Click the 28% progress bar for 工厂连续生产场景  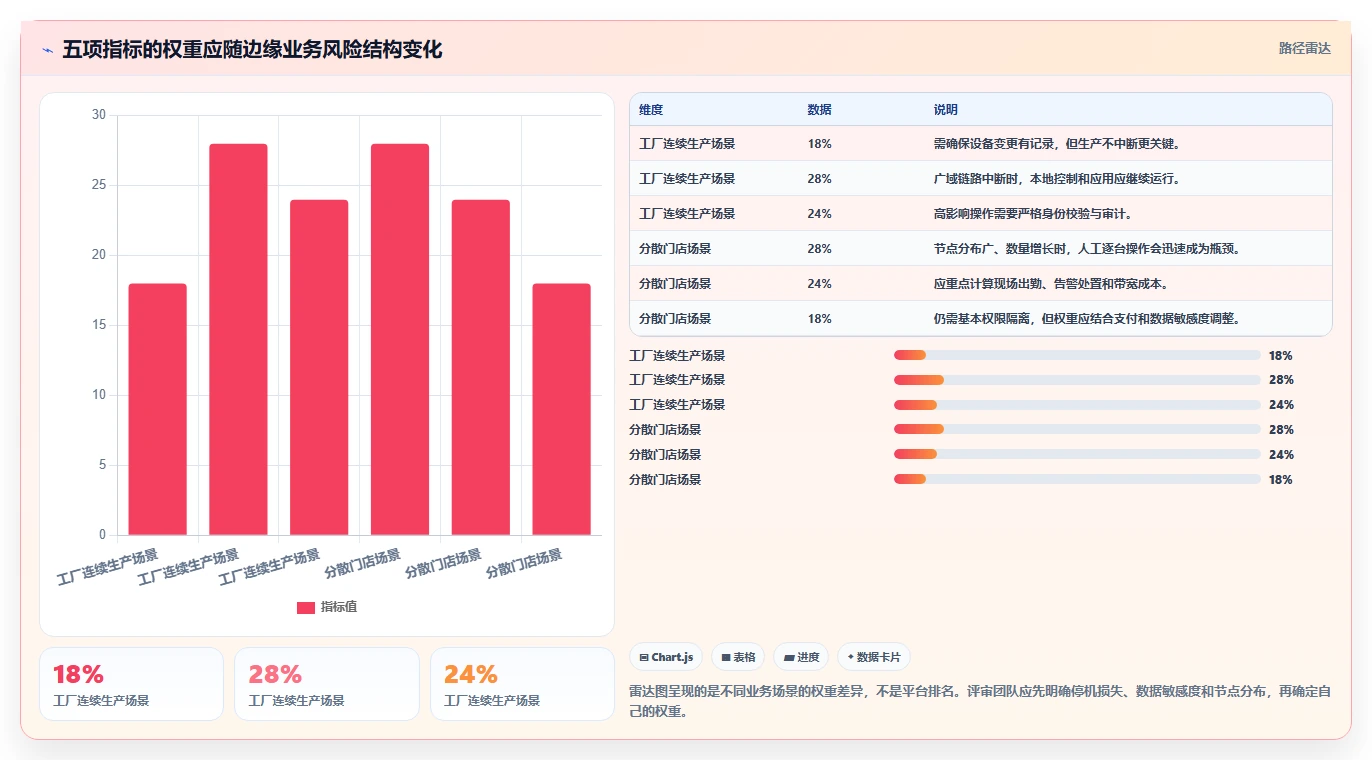pos(1077,380)
